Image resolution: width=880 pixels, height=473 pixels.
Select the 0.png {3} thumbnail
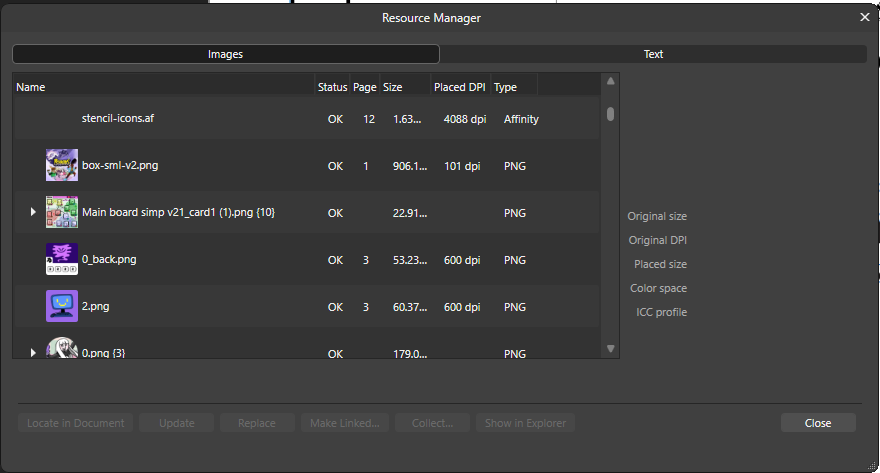pos(62,348)
